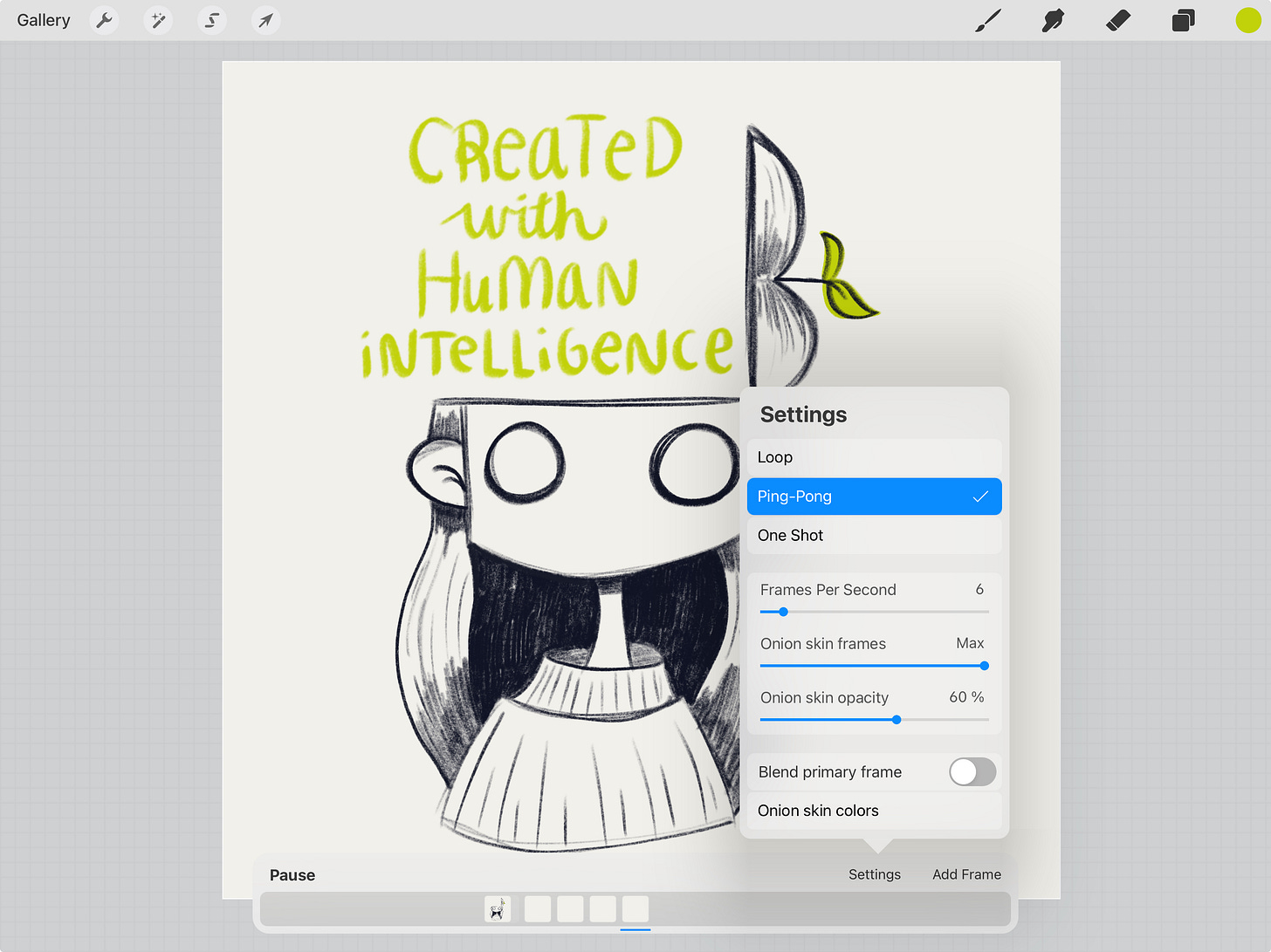
Task: Choose Ping-Pong playback mode
Action: click(x=874, y=497)
